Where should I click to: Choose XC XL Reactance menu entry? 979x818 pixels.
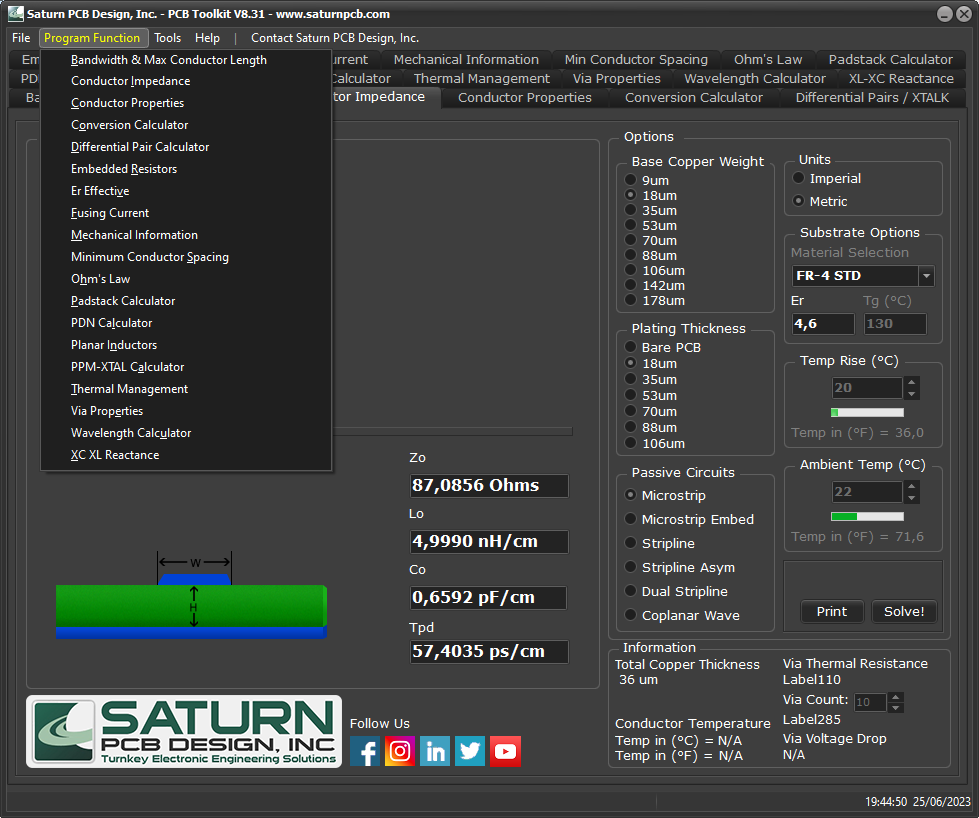tap(185, 455)
